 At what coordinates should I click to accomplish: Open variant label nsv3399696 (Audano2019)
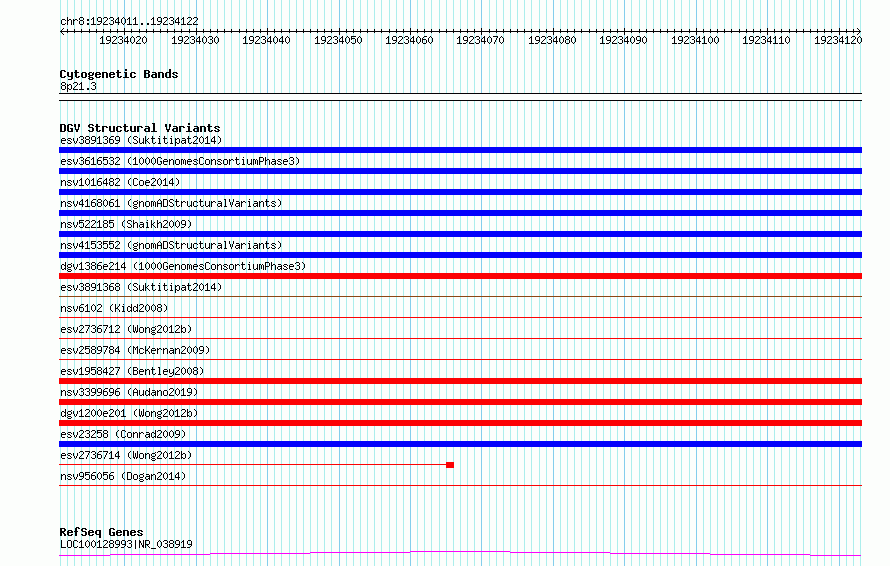click(129, 392)
